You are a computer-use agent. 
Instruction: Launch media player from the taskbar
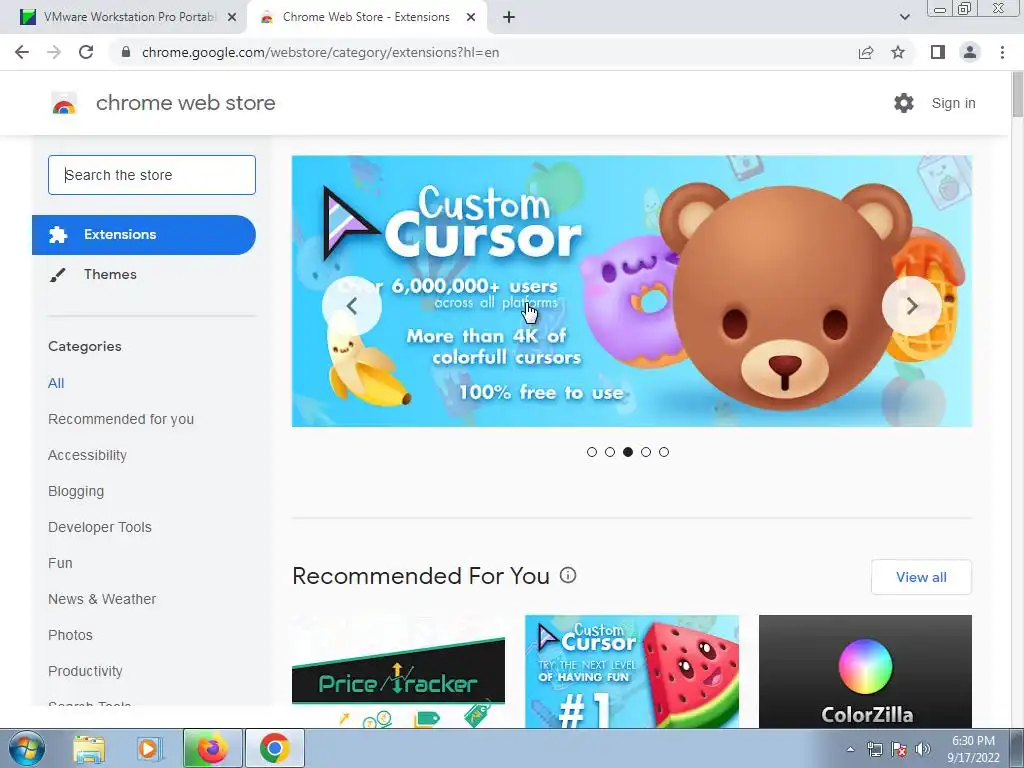(x=150, y=748)
